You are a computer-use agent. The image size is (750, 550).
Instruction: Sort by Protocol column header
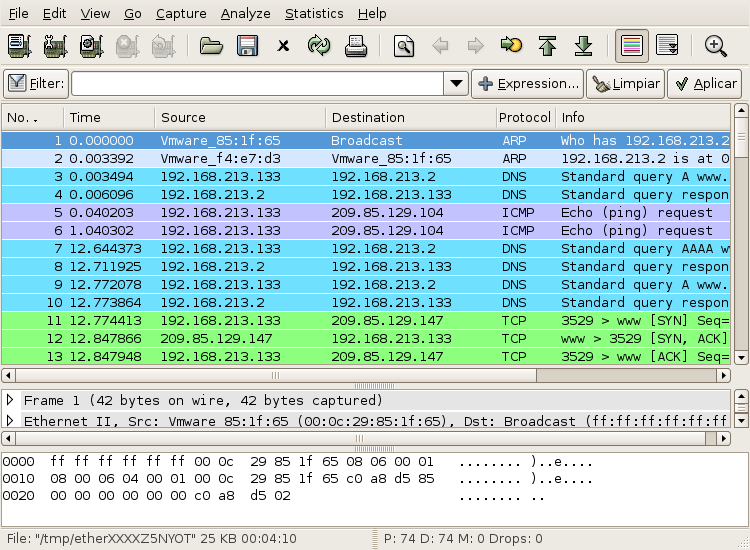tap(525, 118)
